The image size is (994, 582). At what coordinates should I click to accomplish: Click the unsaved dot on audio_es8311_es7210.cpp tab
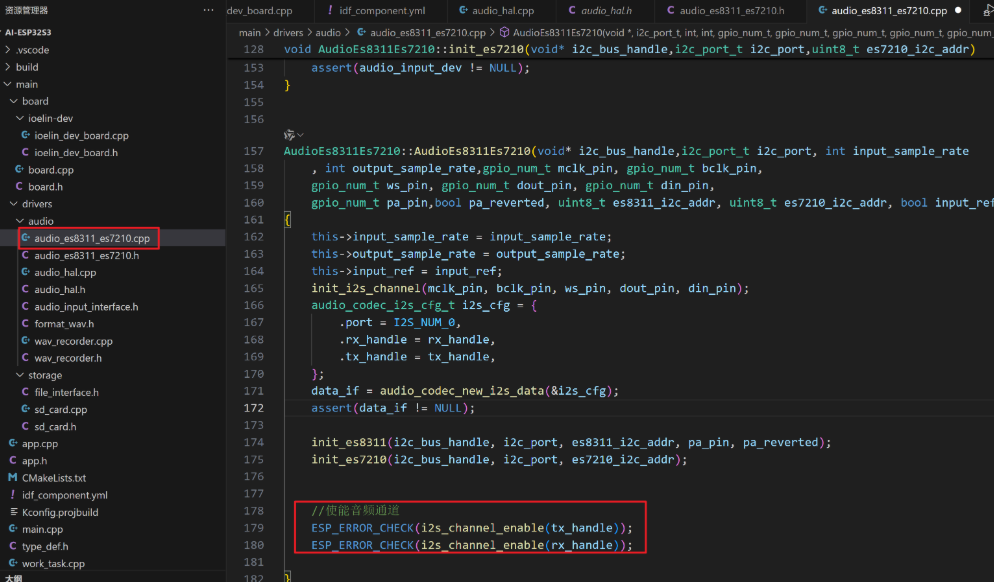[x=957, y=10]
